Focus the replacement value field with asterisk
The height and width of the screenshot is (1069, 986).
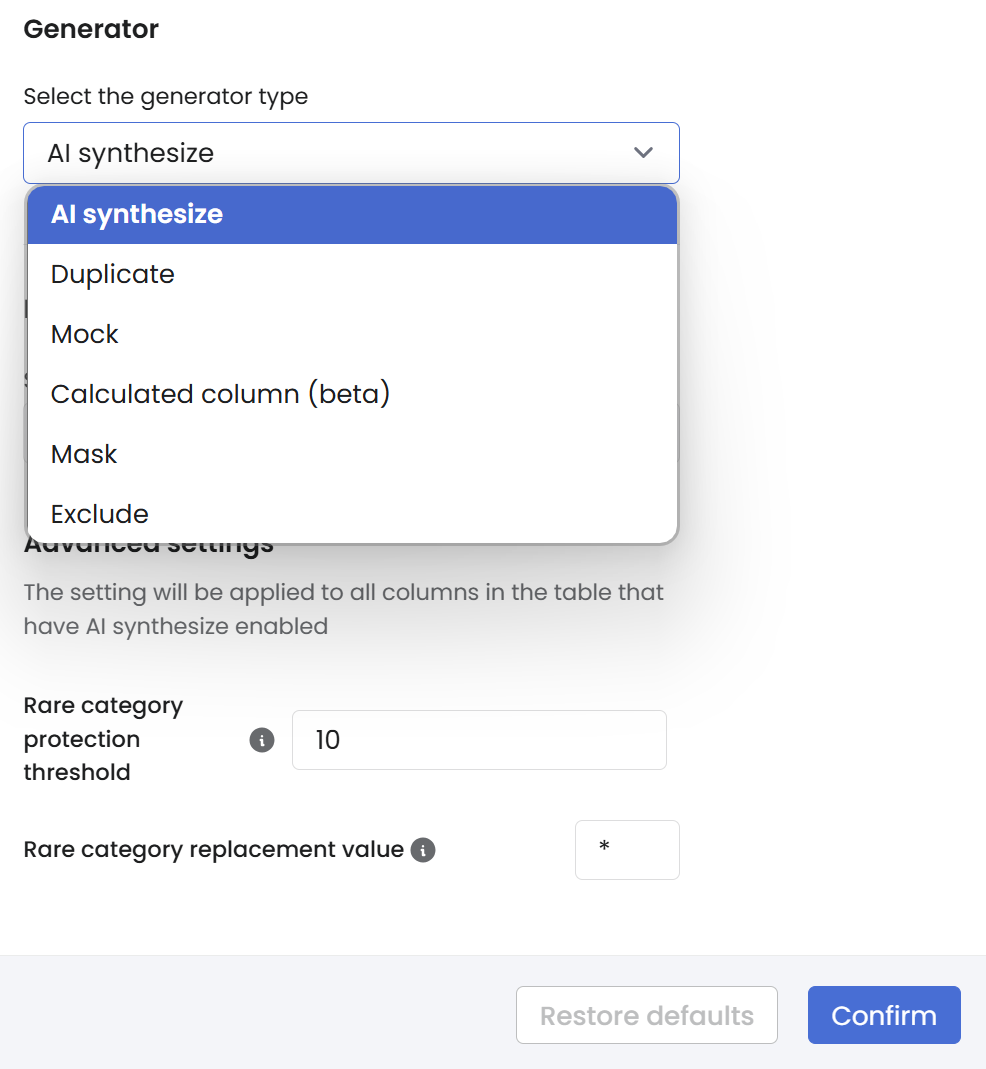[x=627, y=850]
